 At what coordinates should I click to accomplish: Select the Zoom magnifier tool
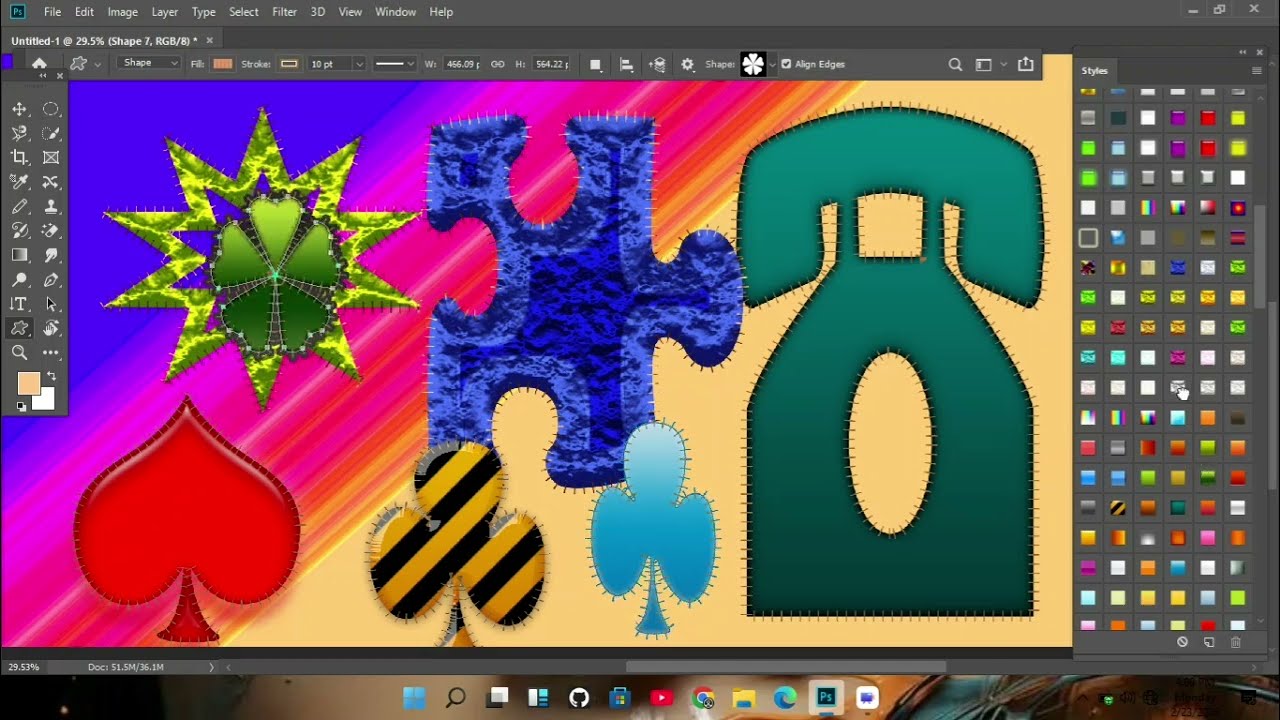point(19,353)
